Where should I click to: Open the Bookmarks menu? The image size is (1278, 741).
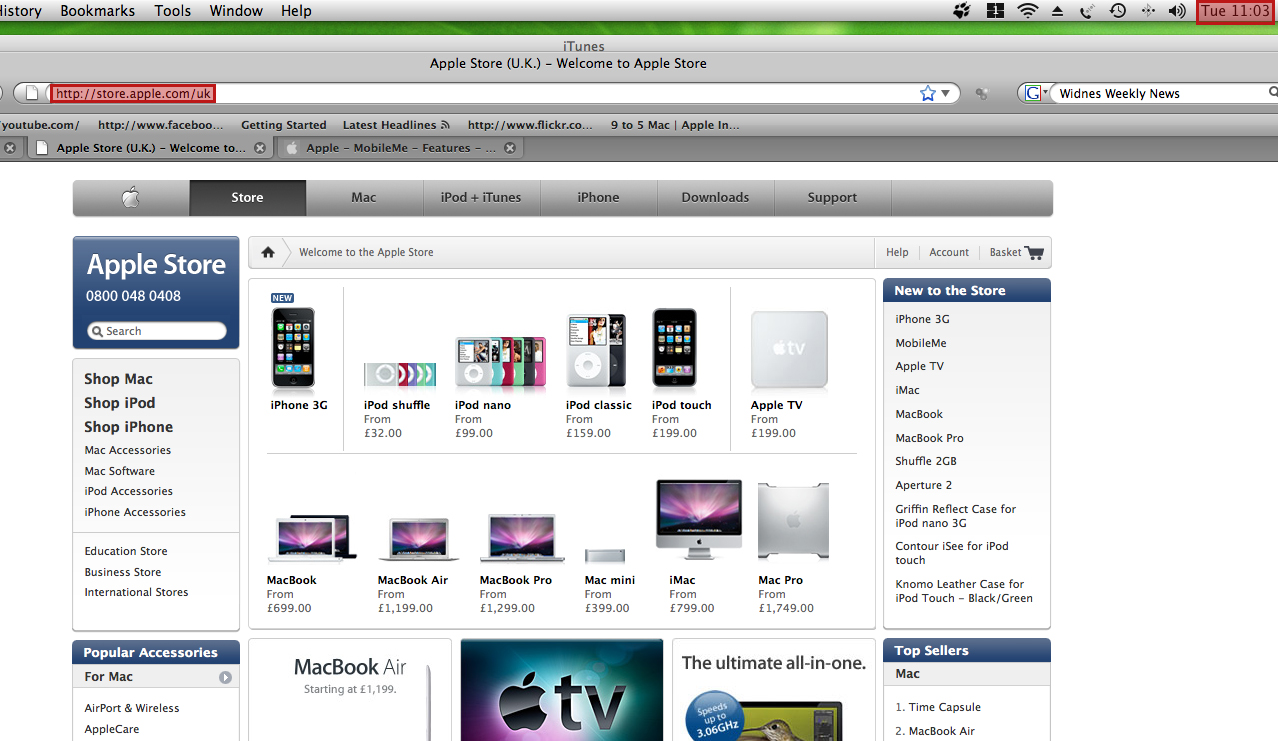[97, 11]
